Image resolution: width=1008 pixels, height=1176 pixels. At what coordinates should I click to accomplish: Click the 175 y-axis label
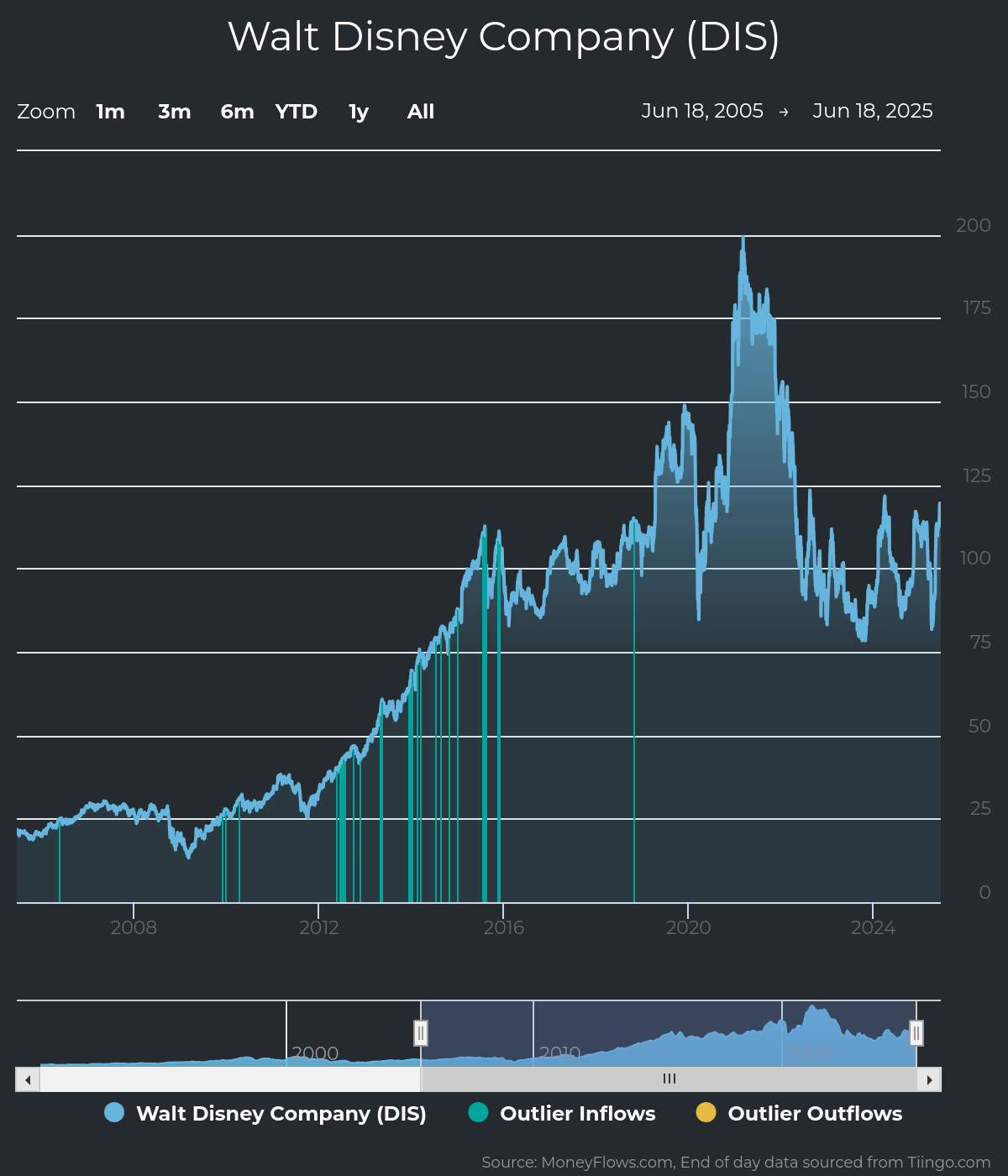click(977, 308)
